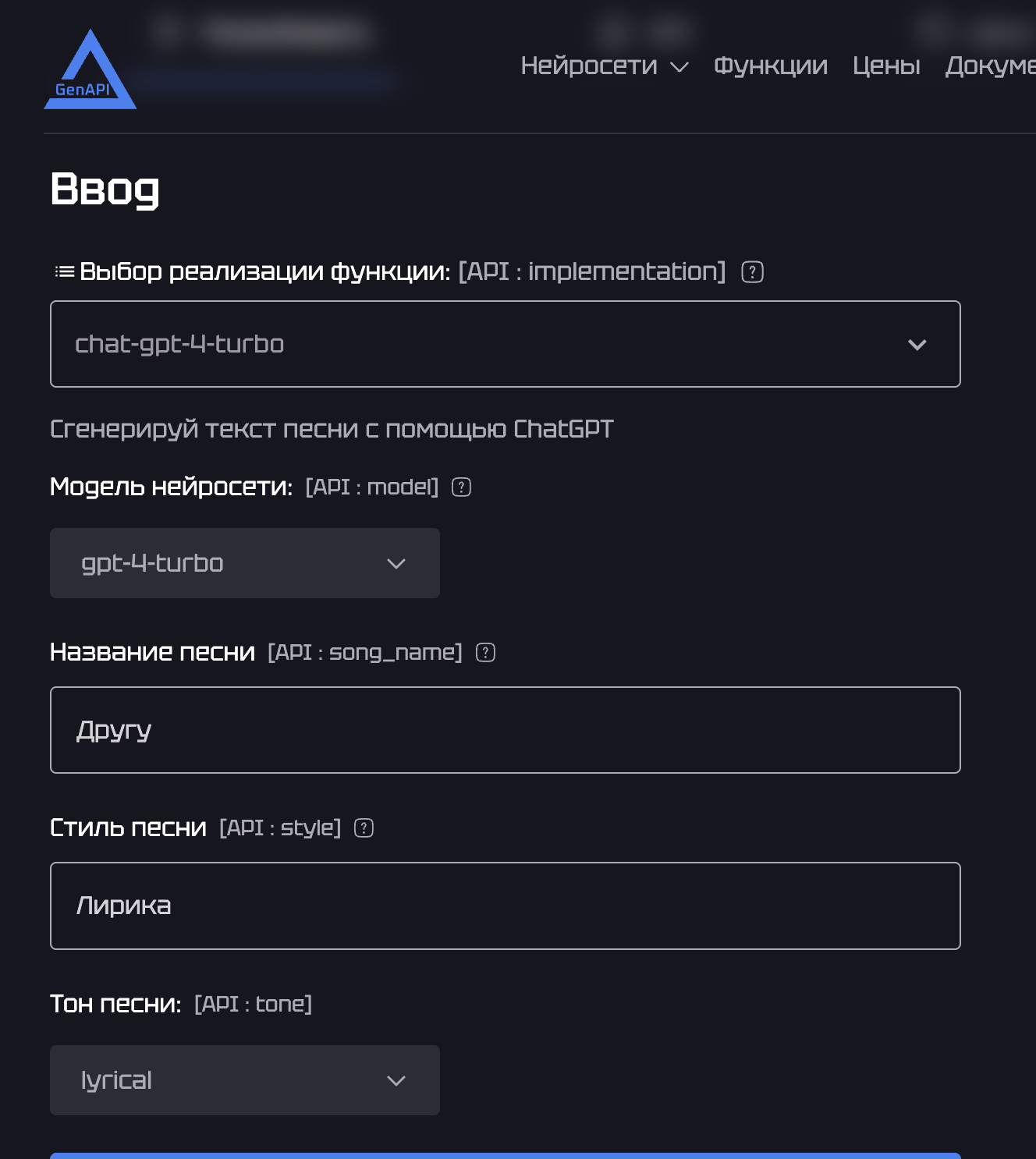Expand the Нейросети menu chevron

pos(679,67)
